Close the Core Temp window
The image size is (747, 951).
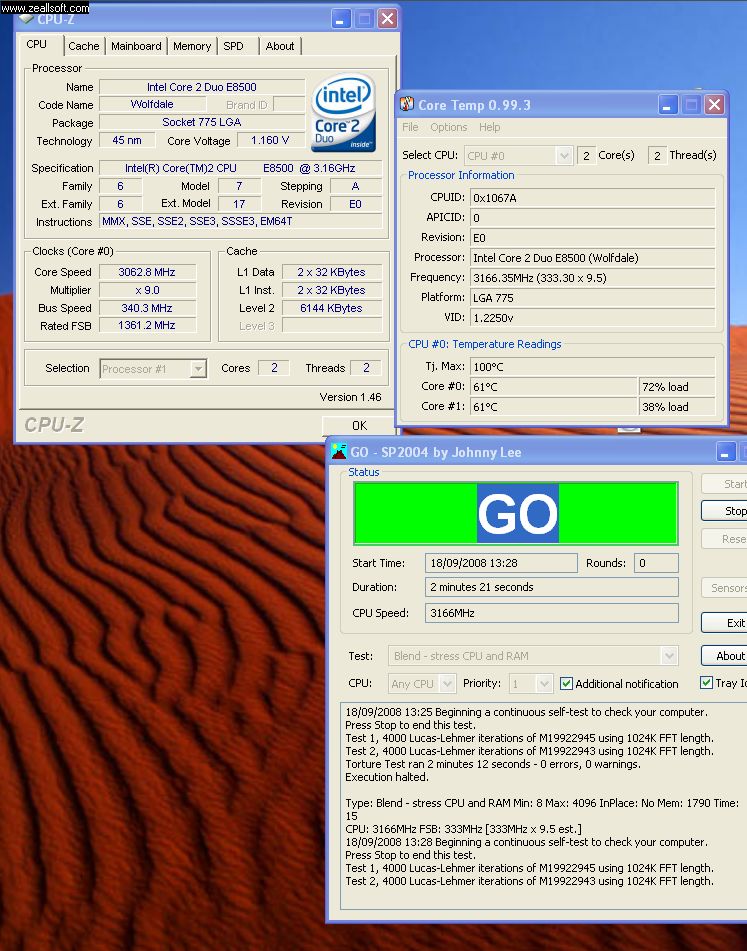[714, 105]
